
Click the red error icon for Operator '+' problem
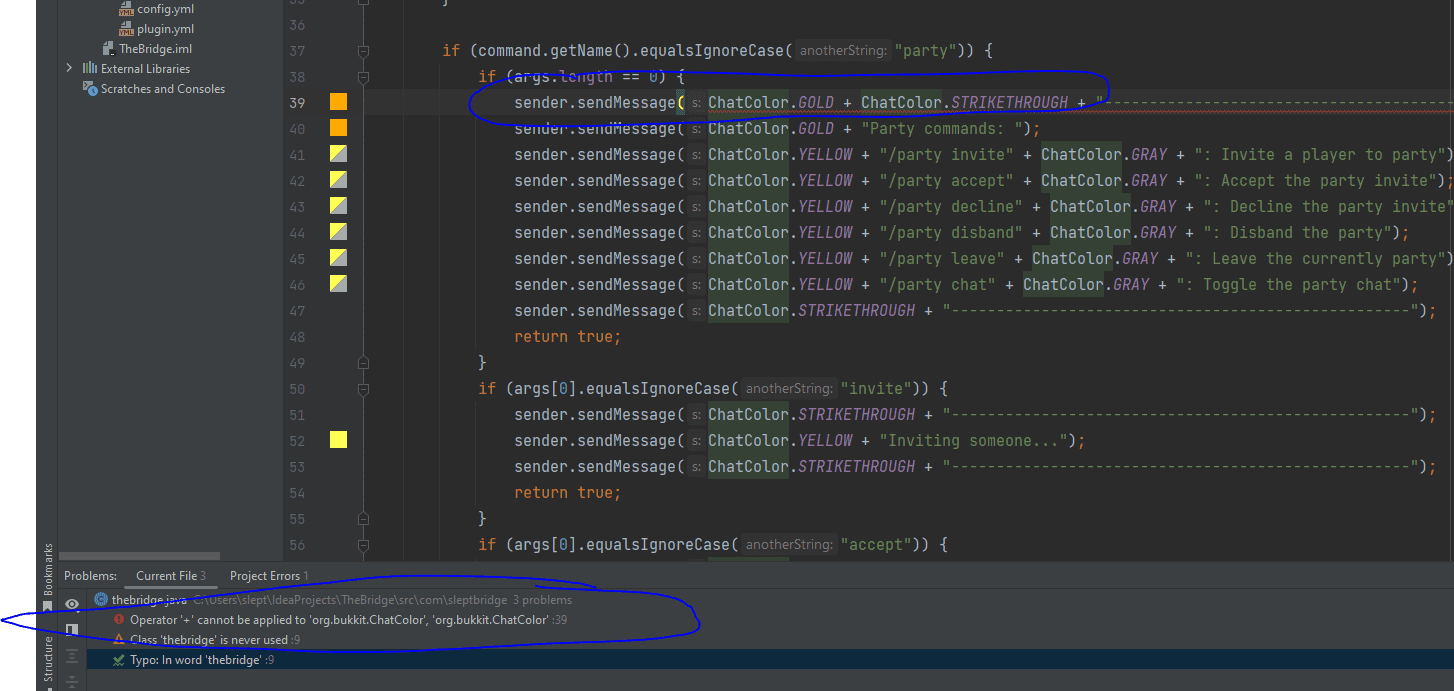tap(119, 620)
